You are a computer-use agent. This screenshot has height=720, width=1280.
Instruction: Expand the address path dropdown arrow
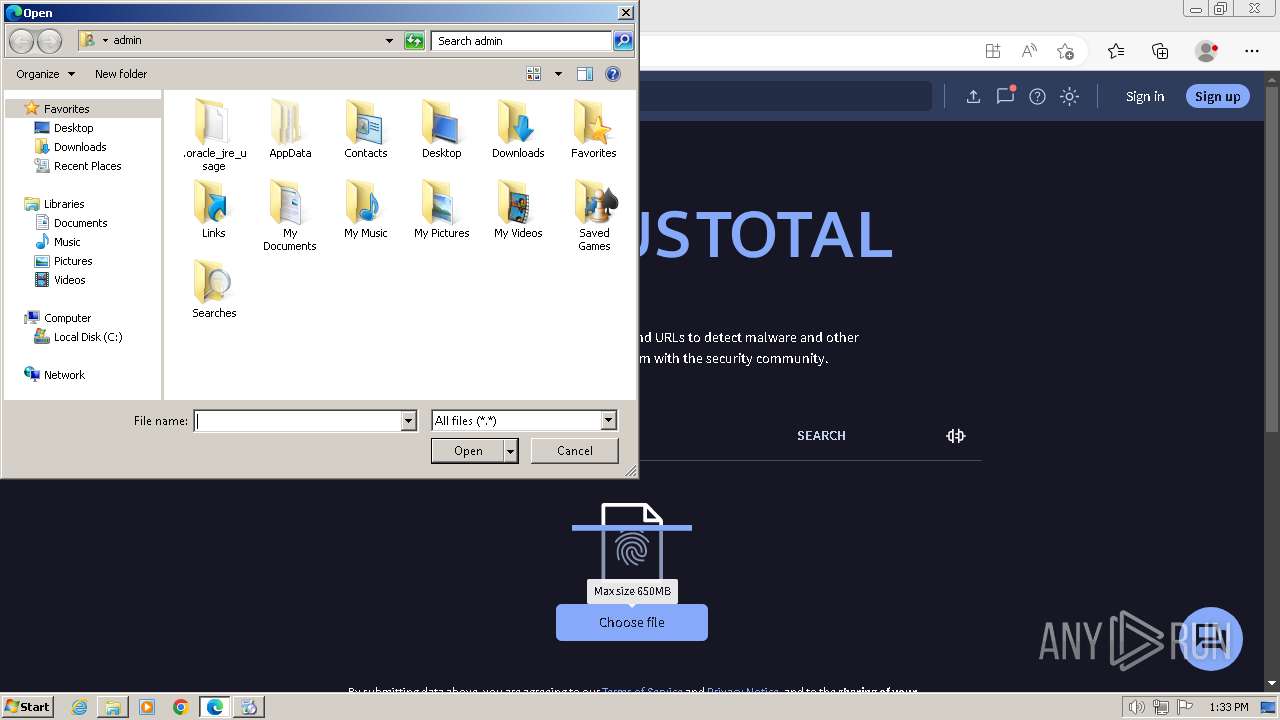(389, 41)
